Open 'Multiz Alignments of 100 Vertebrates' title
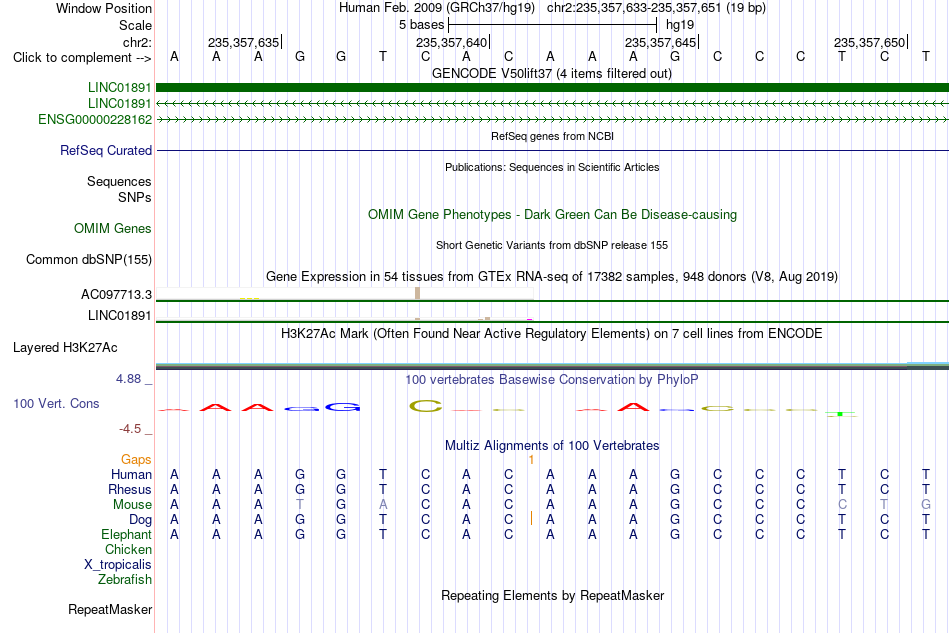 coord(552,446)
